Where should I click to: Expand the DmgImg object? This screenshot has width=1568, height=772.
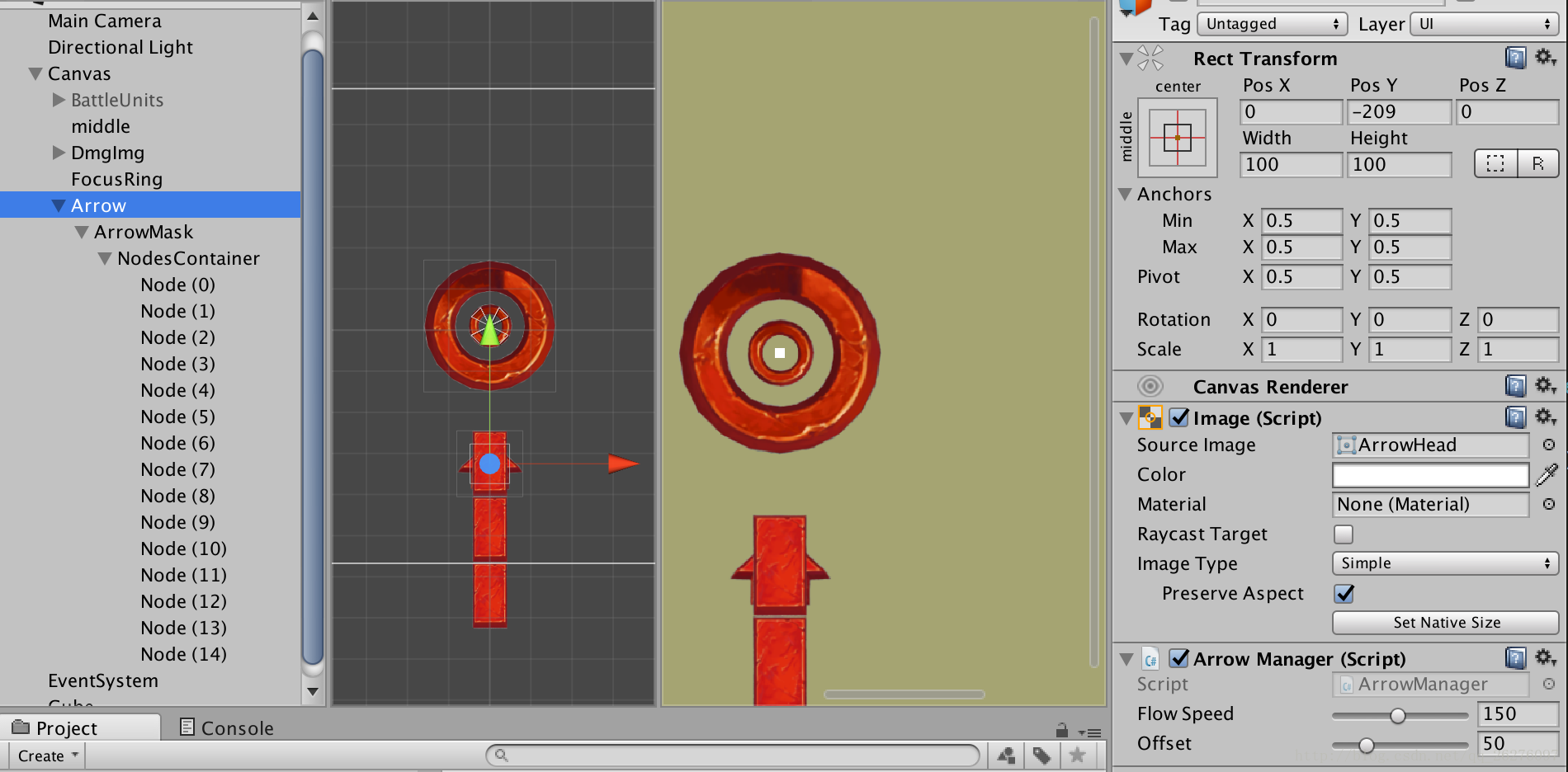coord(59,153)
